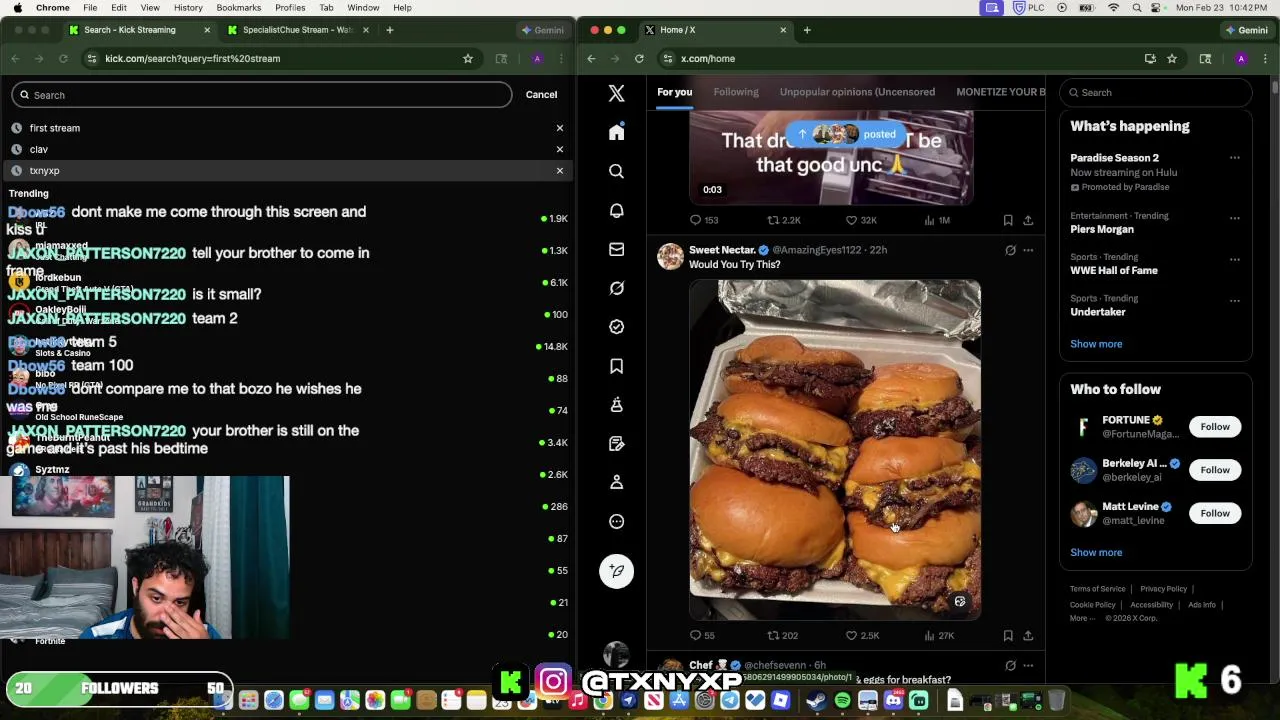This screenshot has height=720, width=1280.
Task: Follow FORTUNE account
Action: click(1215, 427)
